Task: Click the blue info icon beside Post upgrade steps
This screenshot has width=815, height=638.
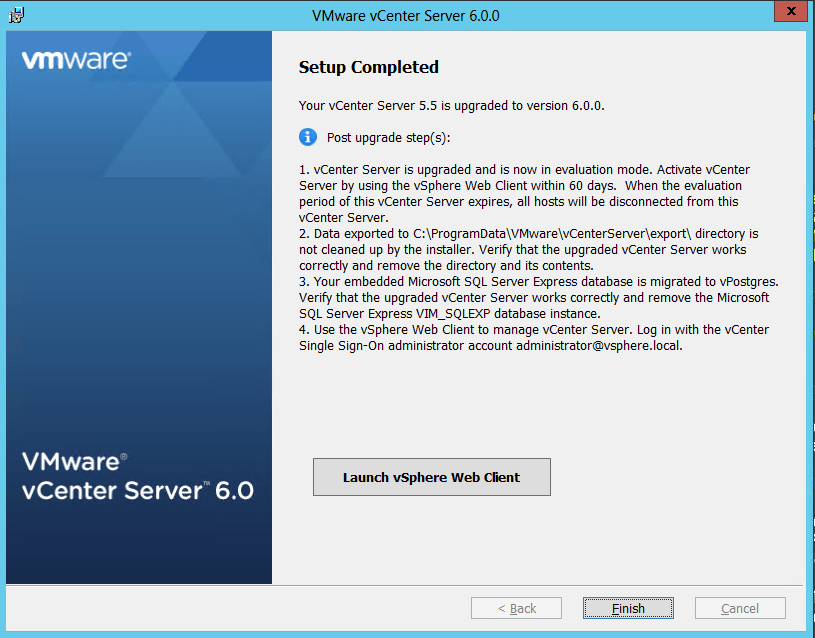Action: tap(308, 137)
